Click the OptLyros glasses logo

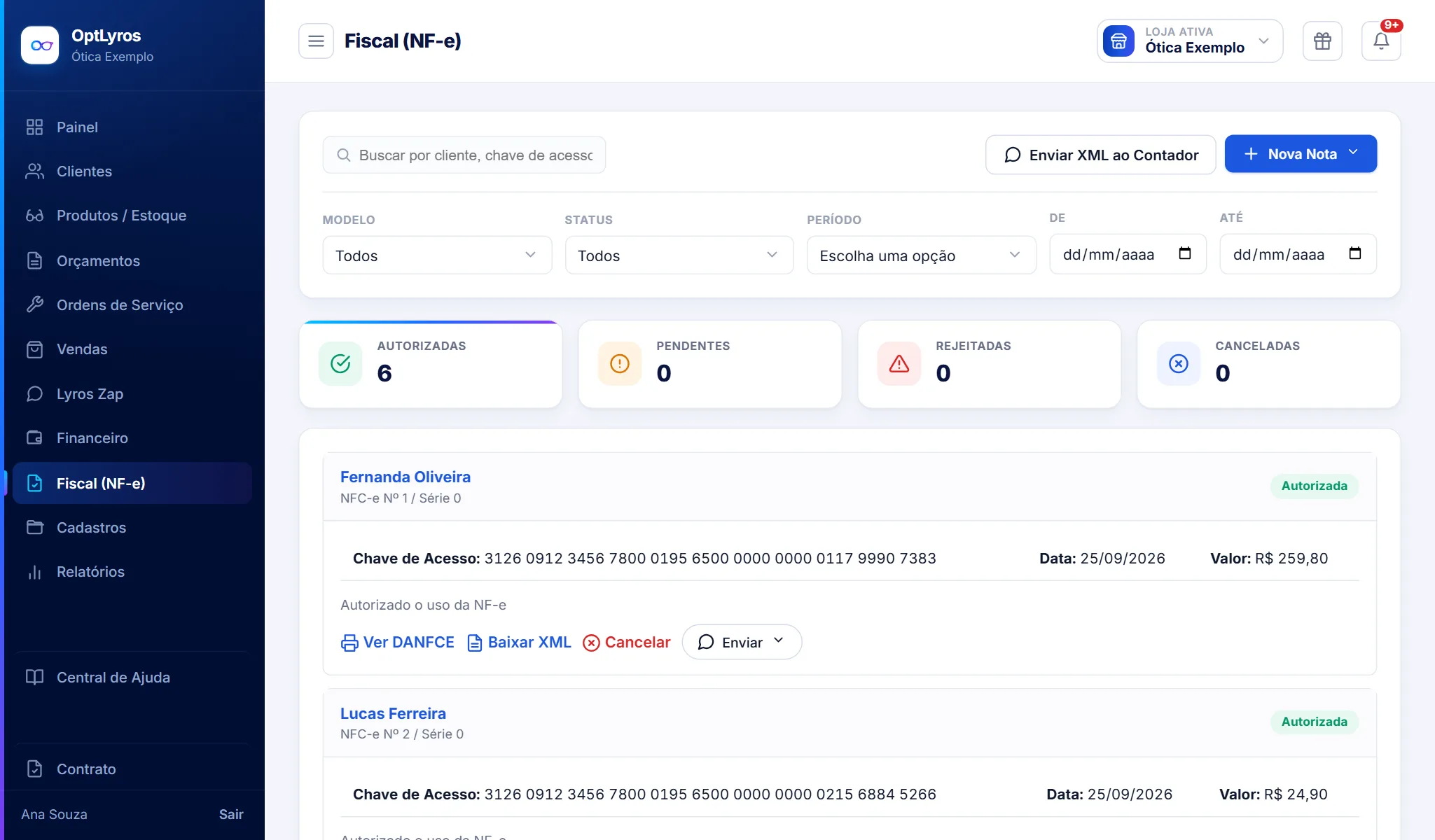40,45
